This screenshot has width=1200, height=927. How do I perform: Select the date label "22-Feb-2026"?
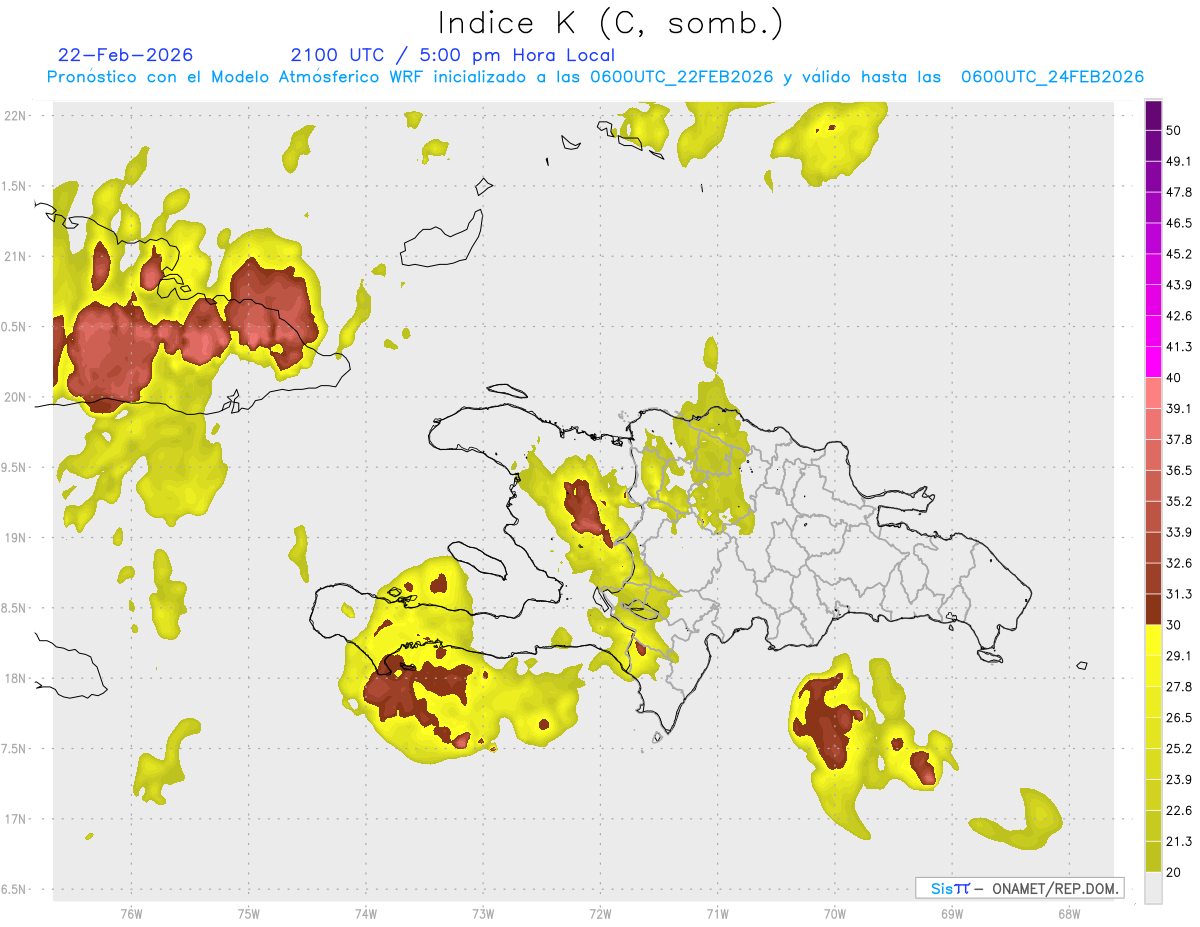point(126,55)
